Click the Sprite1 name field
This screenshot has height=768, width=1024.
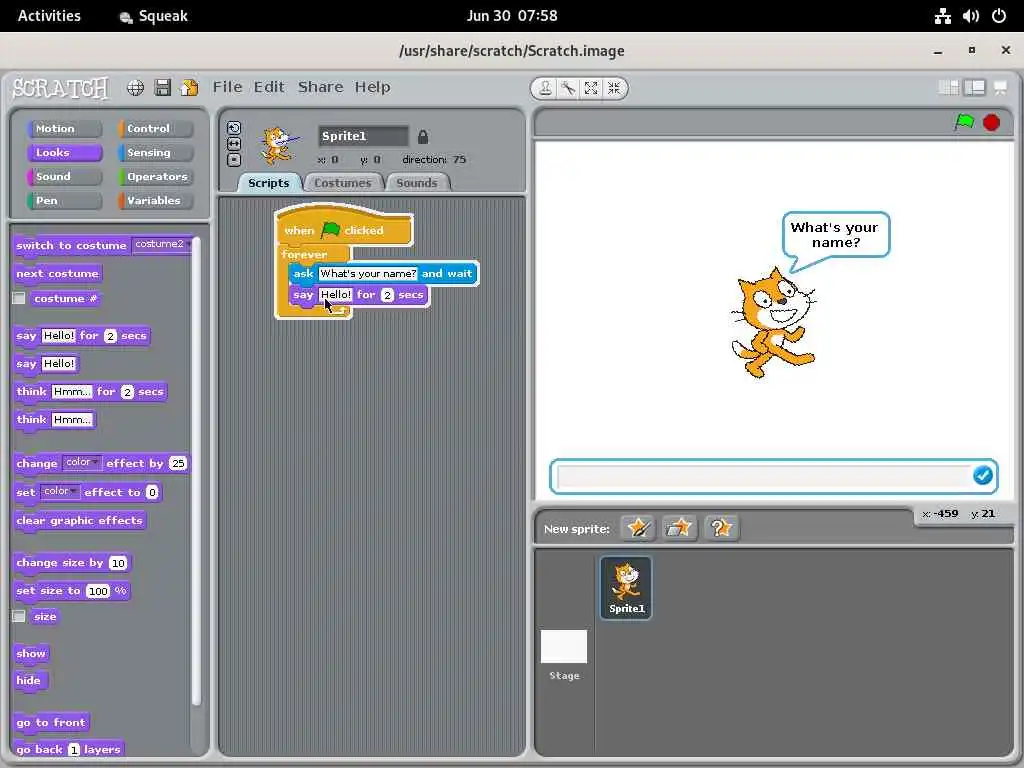(363, 136)
